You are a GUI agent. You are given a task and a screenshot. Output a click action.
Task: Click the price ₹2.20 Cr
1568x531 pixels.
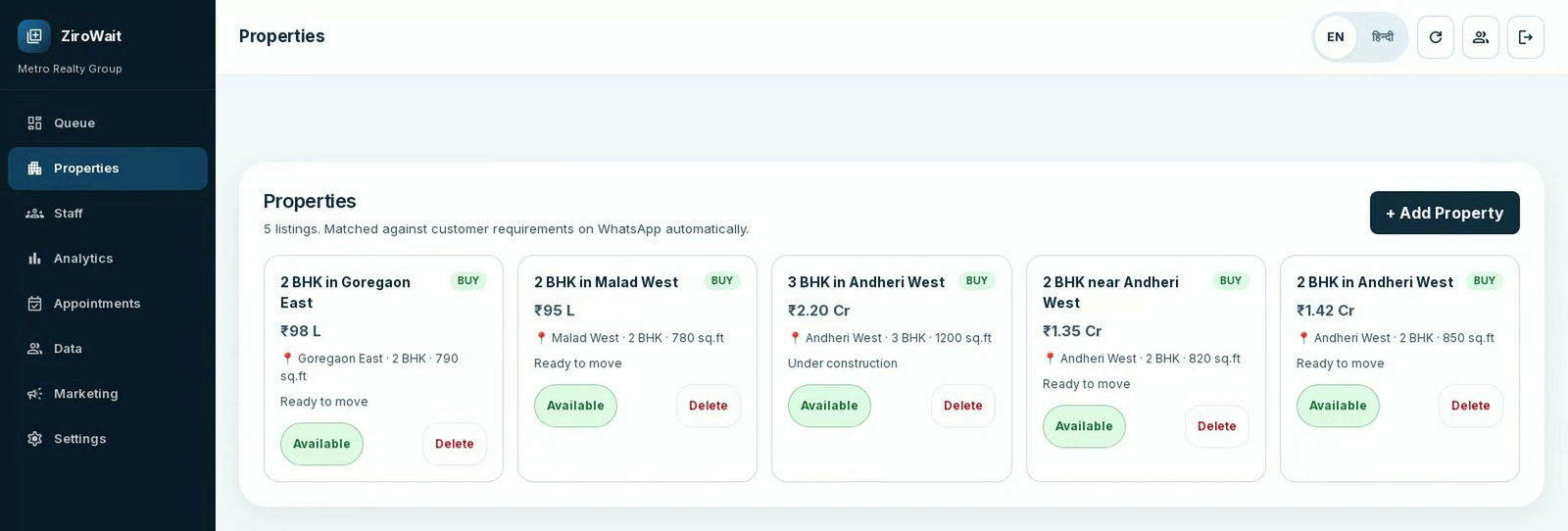coord(819,311)
